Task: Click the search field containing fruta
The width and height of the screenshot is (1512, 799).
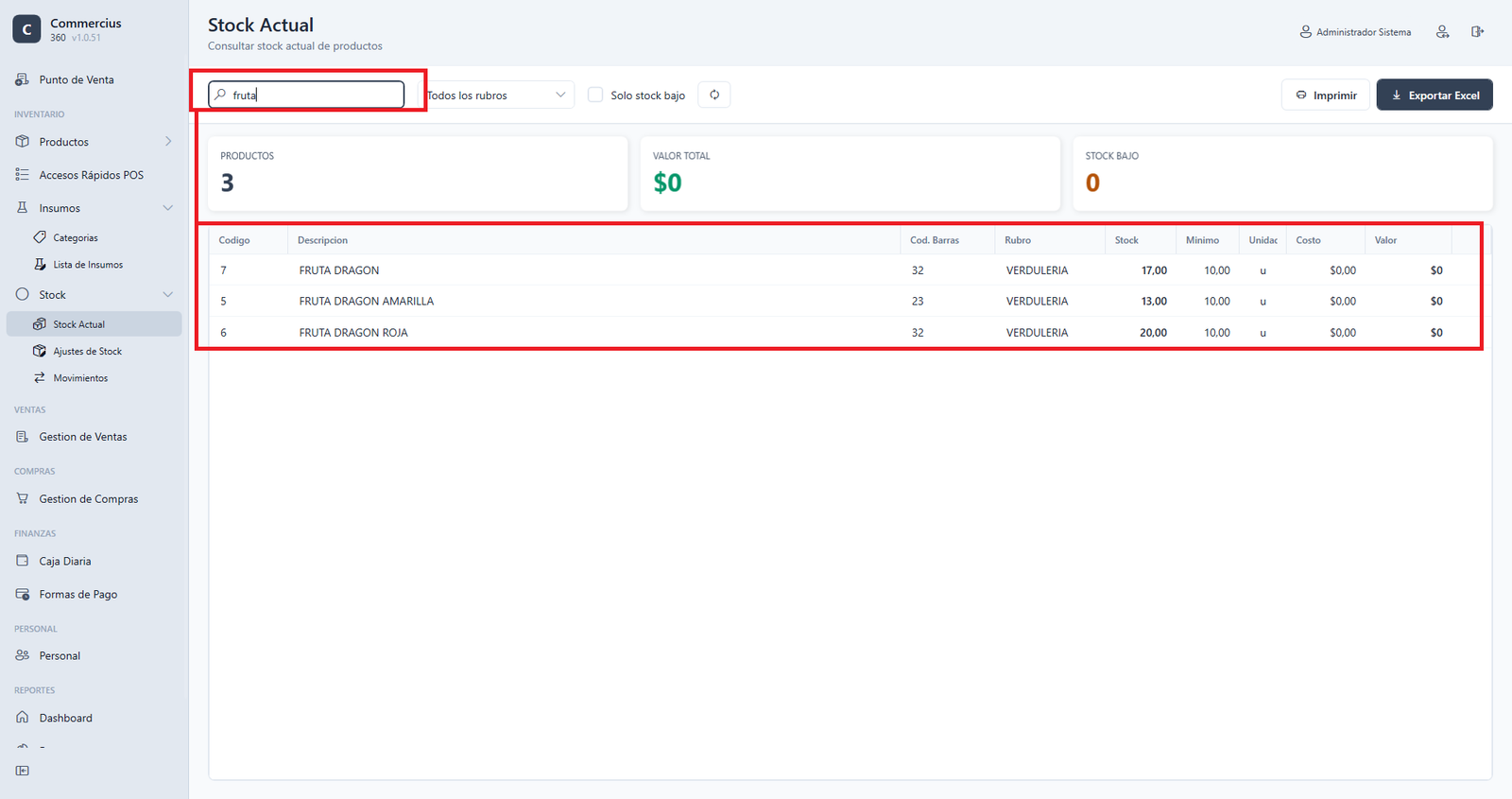Action: point(306,95)
